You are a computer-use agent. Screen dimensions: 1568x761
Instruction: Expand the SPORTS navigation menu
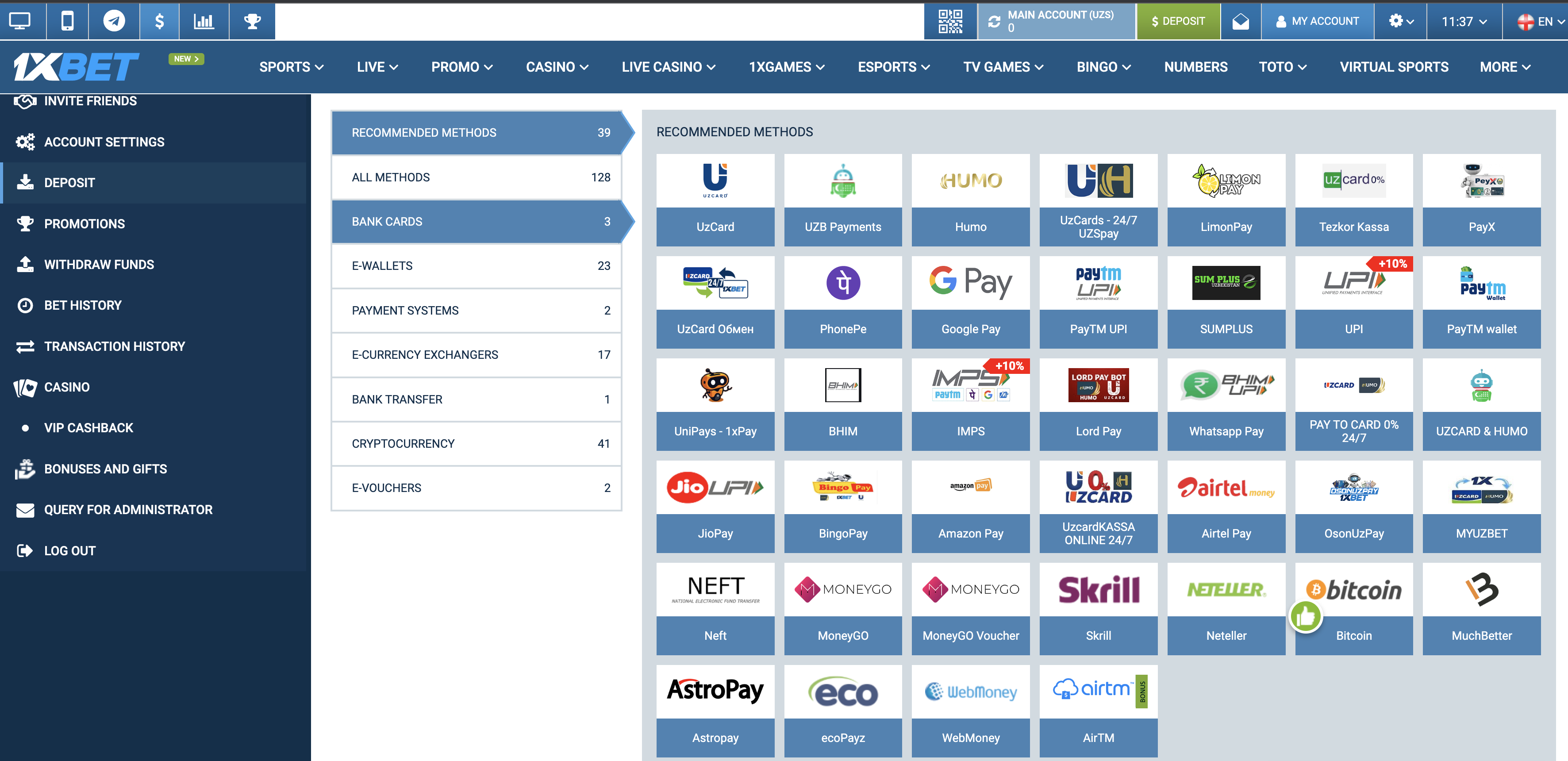pos(291,67)
